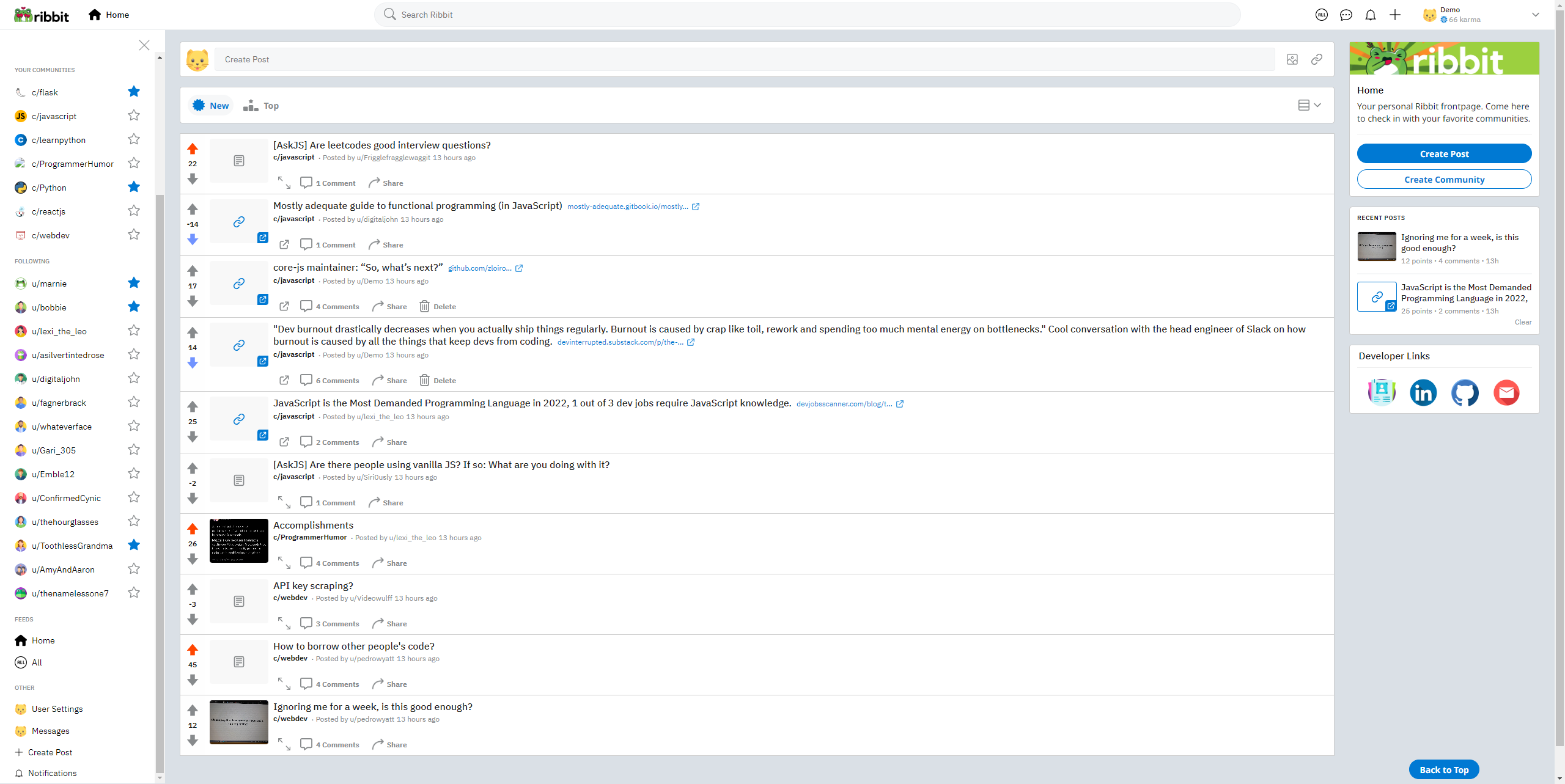Expand the leetcodes post preview
Image resolution: width=1565 pixels, height=784 pixels.
tap(284, 183)
